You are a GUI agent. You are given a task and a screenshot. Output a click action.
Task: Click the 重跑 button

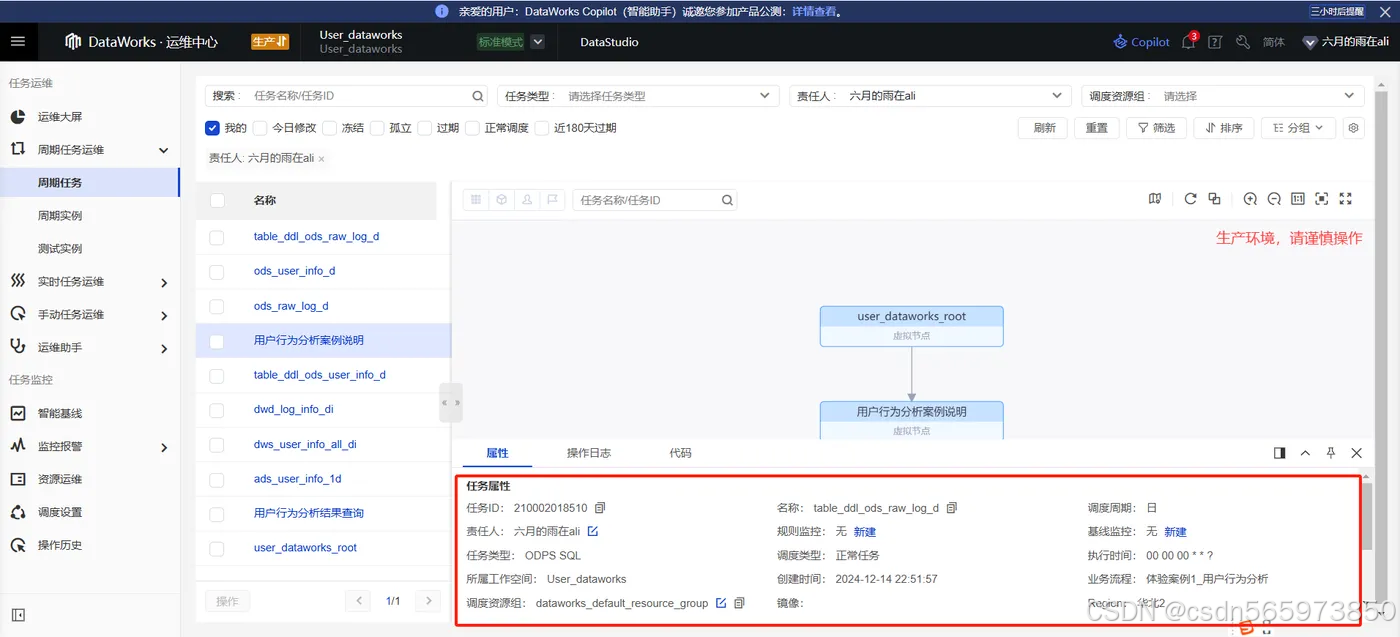point(1096,128)
